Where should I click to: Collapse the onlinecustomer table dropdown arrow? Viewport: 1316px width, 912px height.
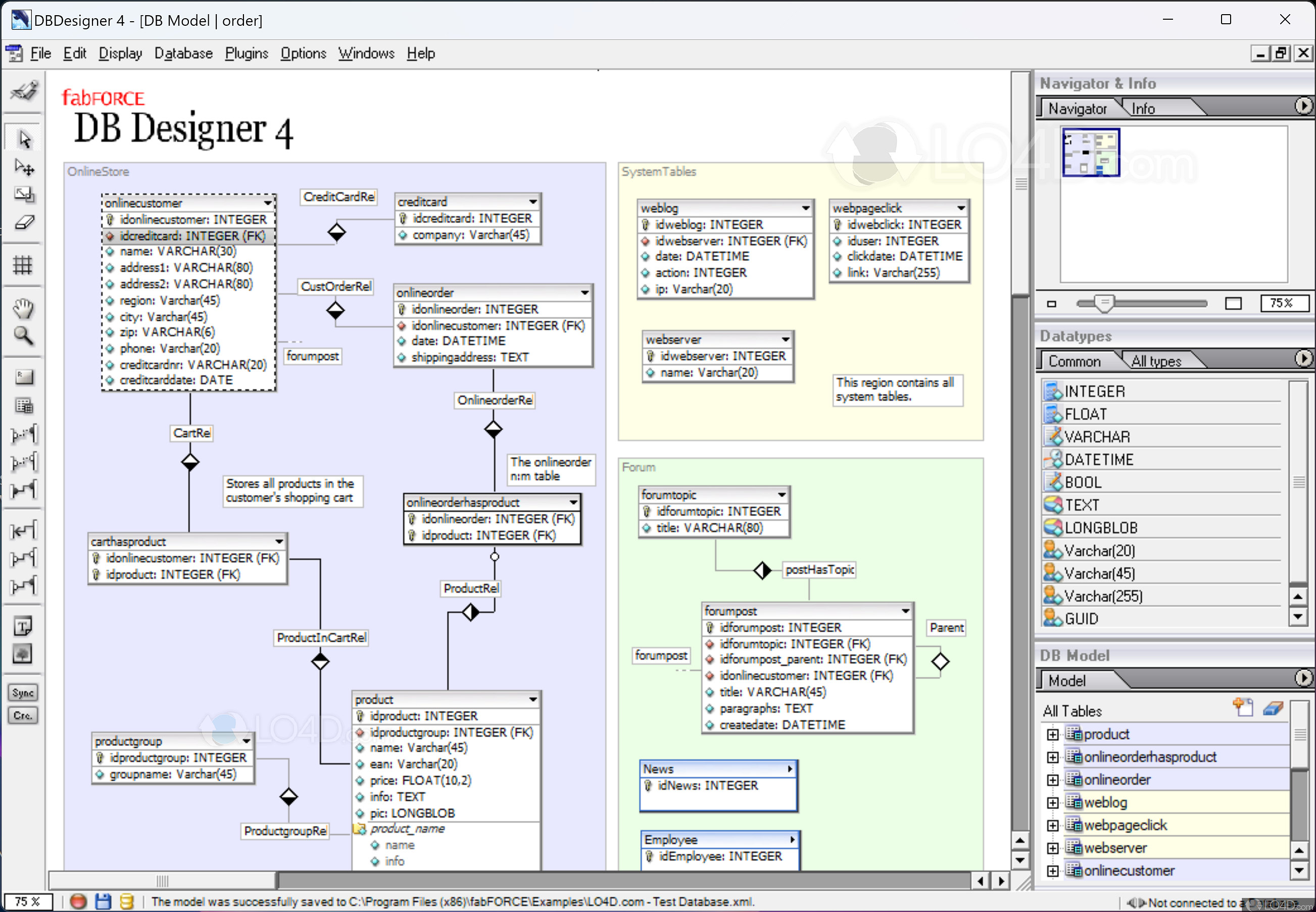[x=267, y=203]
